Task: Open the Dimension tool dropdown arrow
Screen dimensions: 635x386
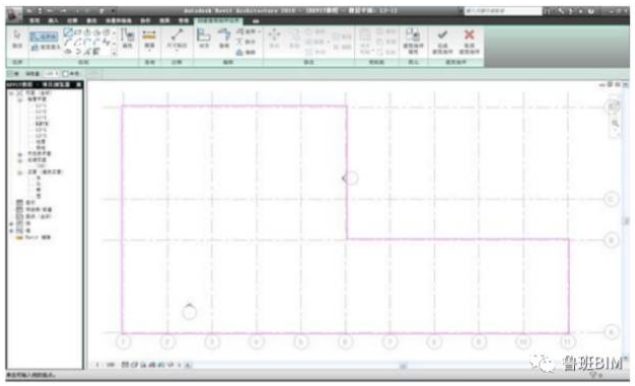Action: (x=177, y=51)
